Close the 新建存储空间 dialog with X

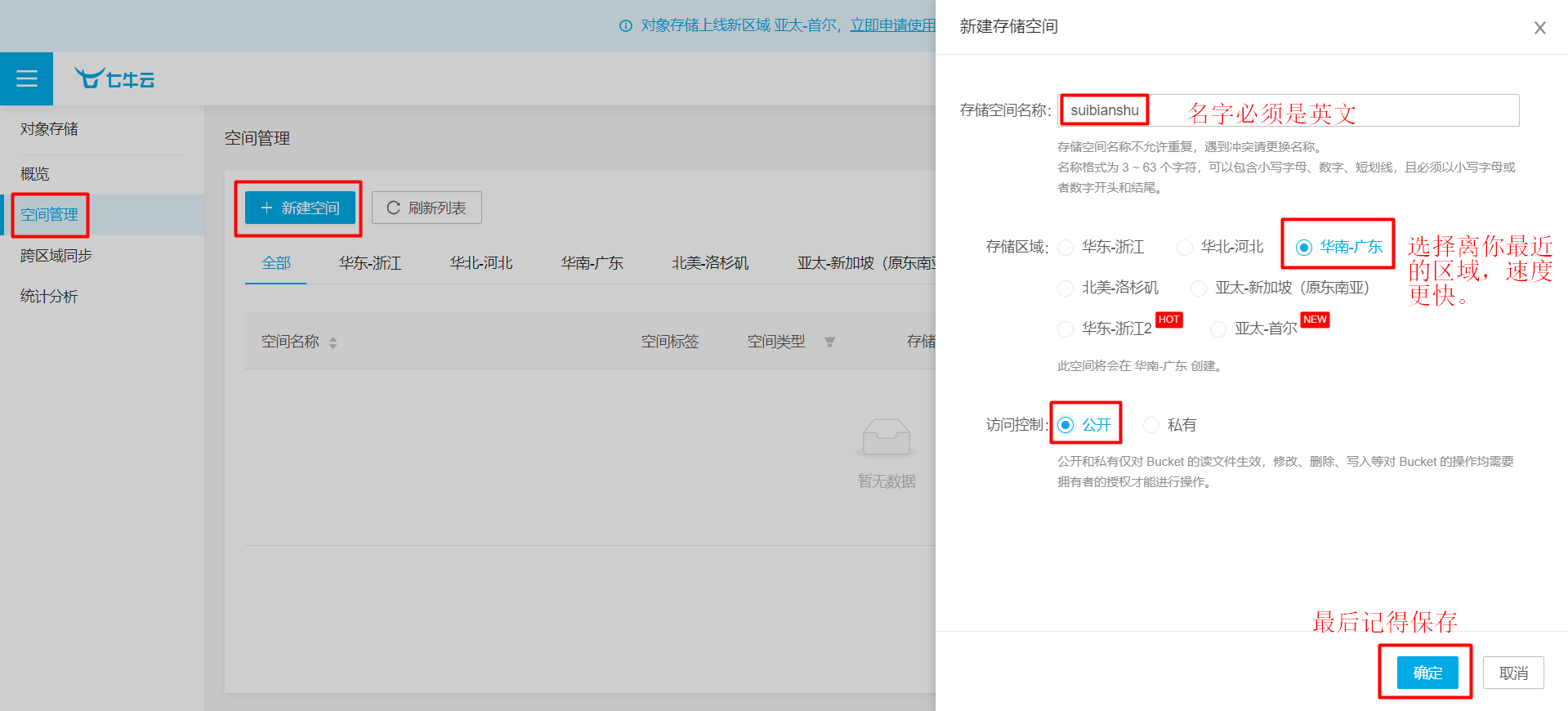[1539, 28]
